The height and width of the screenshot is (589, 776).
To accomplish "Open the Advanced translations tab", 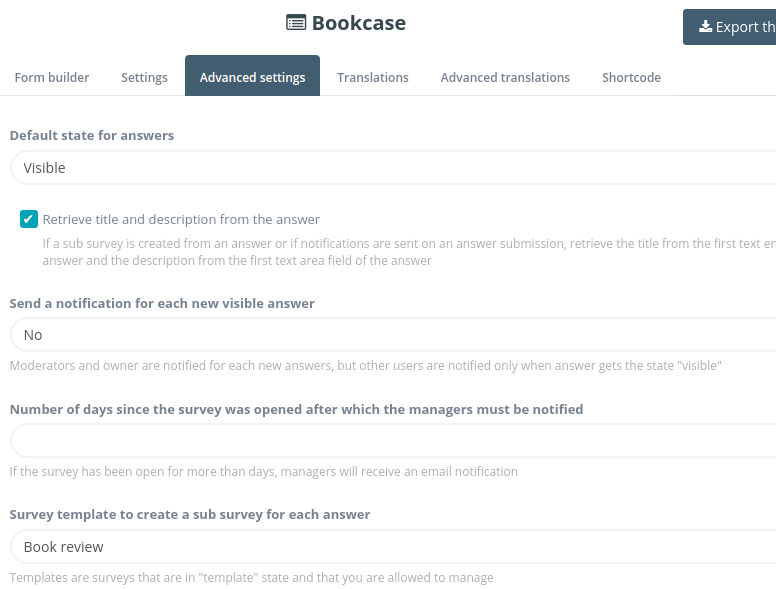I will (505, 78).
